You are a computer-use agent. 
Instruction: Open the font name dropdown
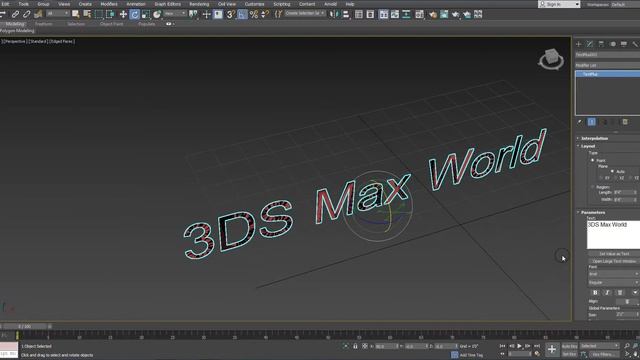point(613,274)
